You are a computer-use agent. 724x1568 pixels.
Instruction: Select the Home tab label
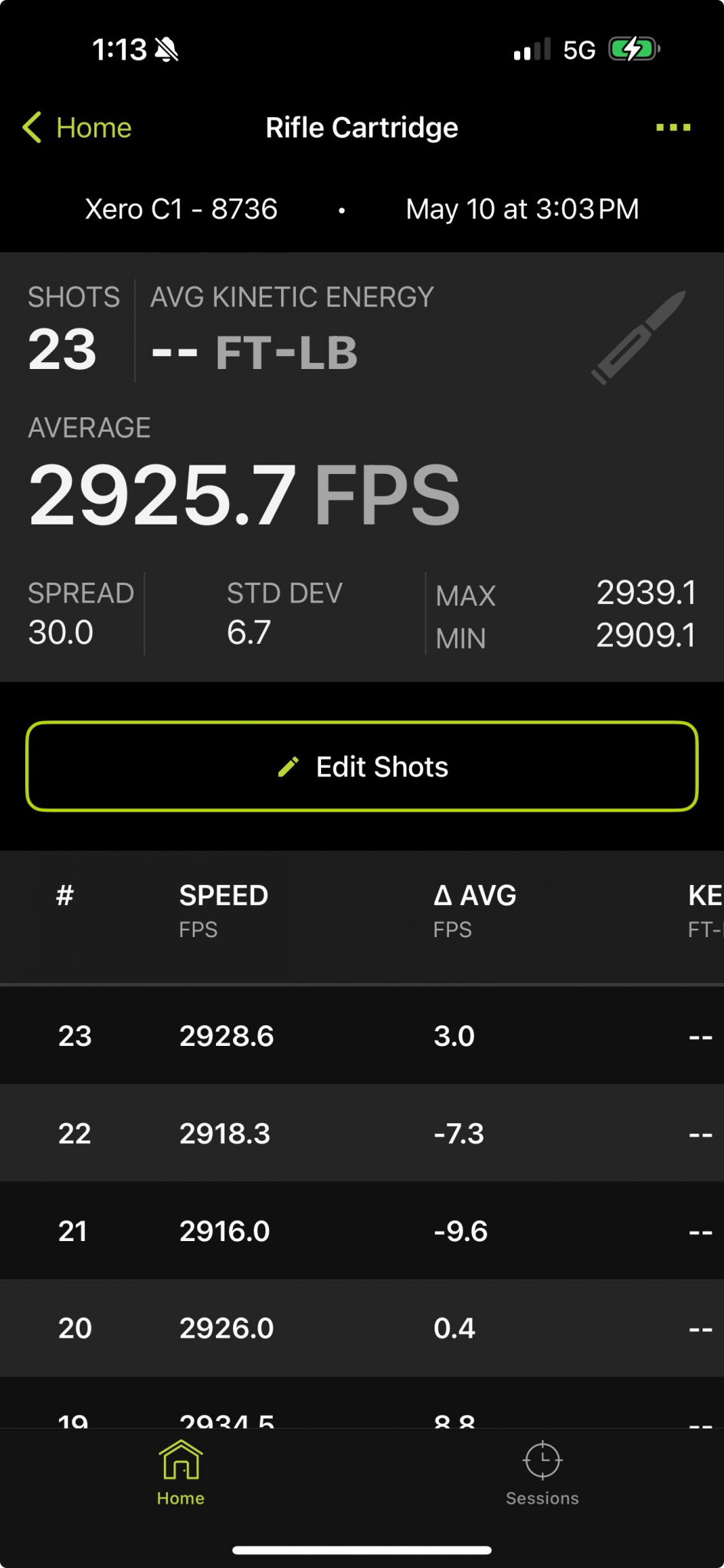pos(181,1498)
